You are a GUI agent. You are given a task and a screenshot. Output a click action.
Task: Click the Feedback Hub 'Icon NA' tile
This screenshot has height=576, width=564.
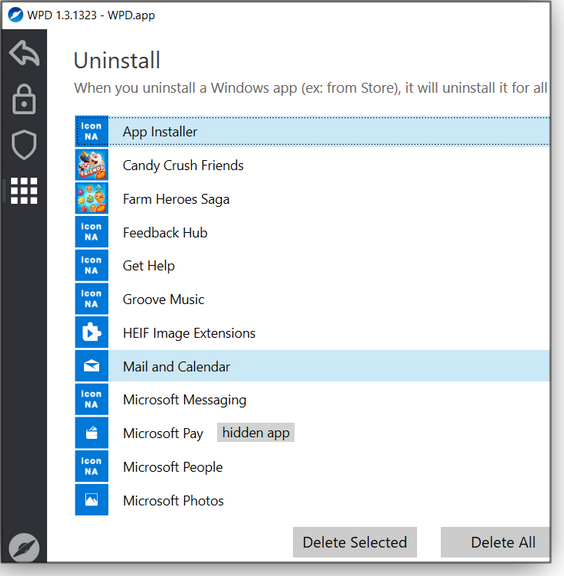tap(92, 232)
